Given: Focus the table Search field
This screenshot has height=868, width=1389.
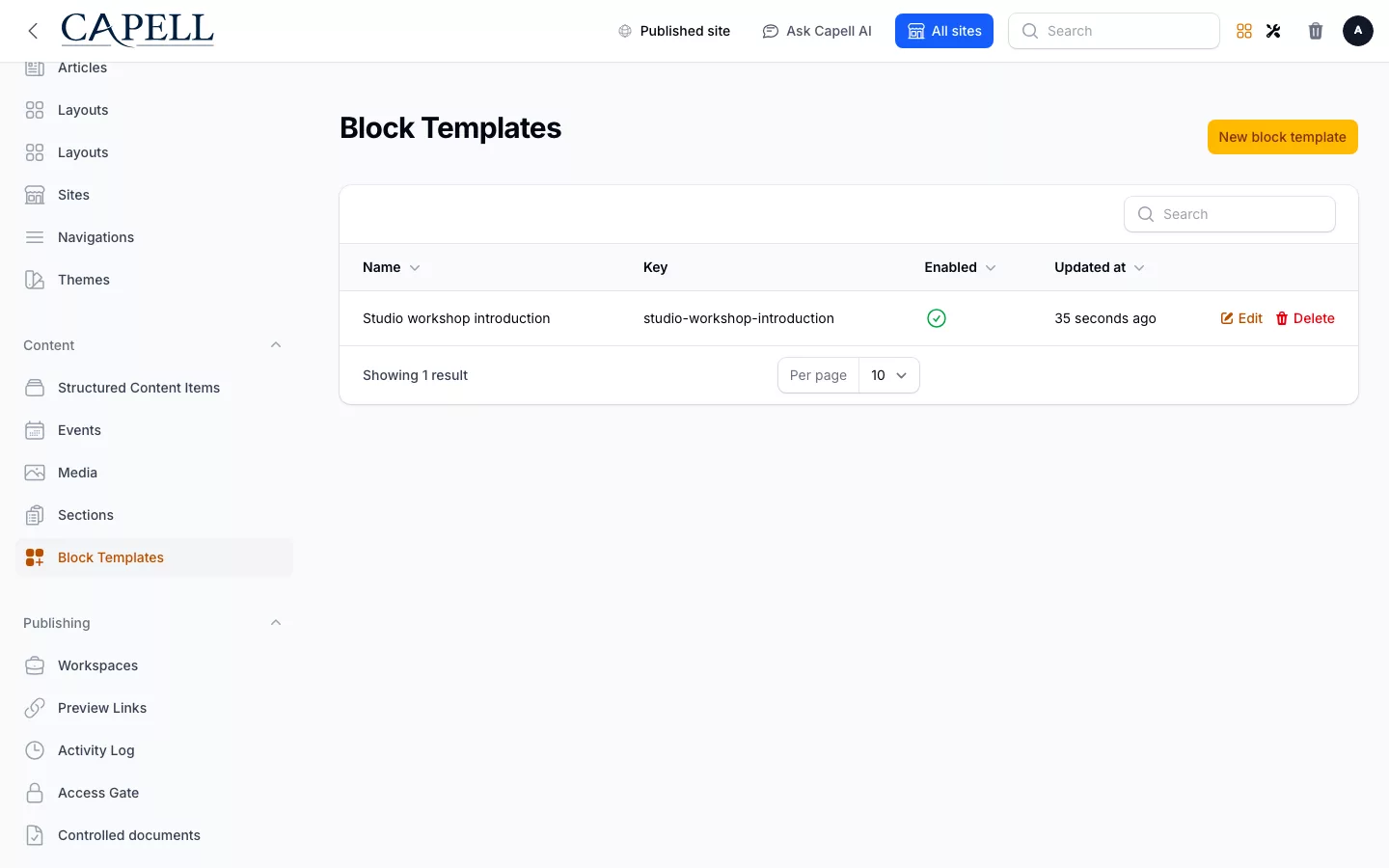Looking at the screenshot, I should click(x=1230, y=214).
